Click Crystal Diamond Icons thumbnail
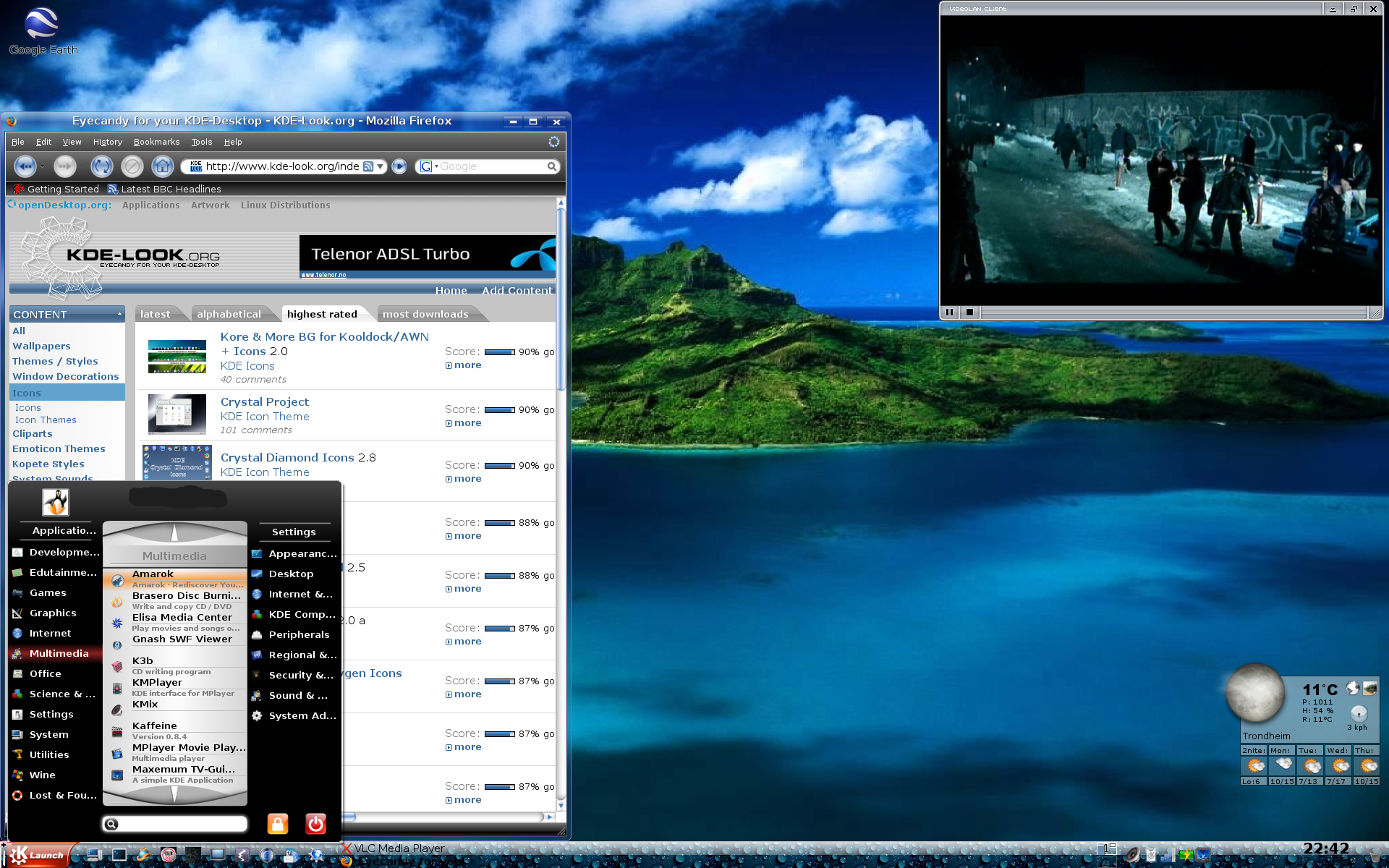Image resolution: width=1389 pixels, height=868 pixels. click(x=177, y=463)
